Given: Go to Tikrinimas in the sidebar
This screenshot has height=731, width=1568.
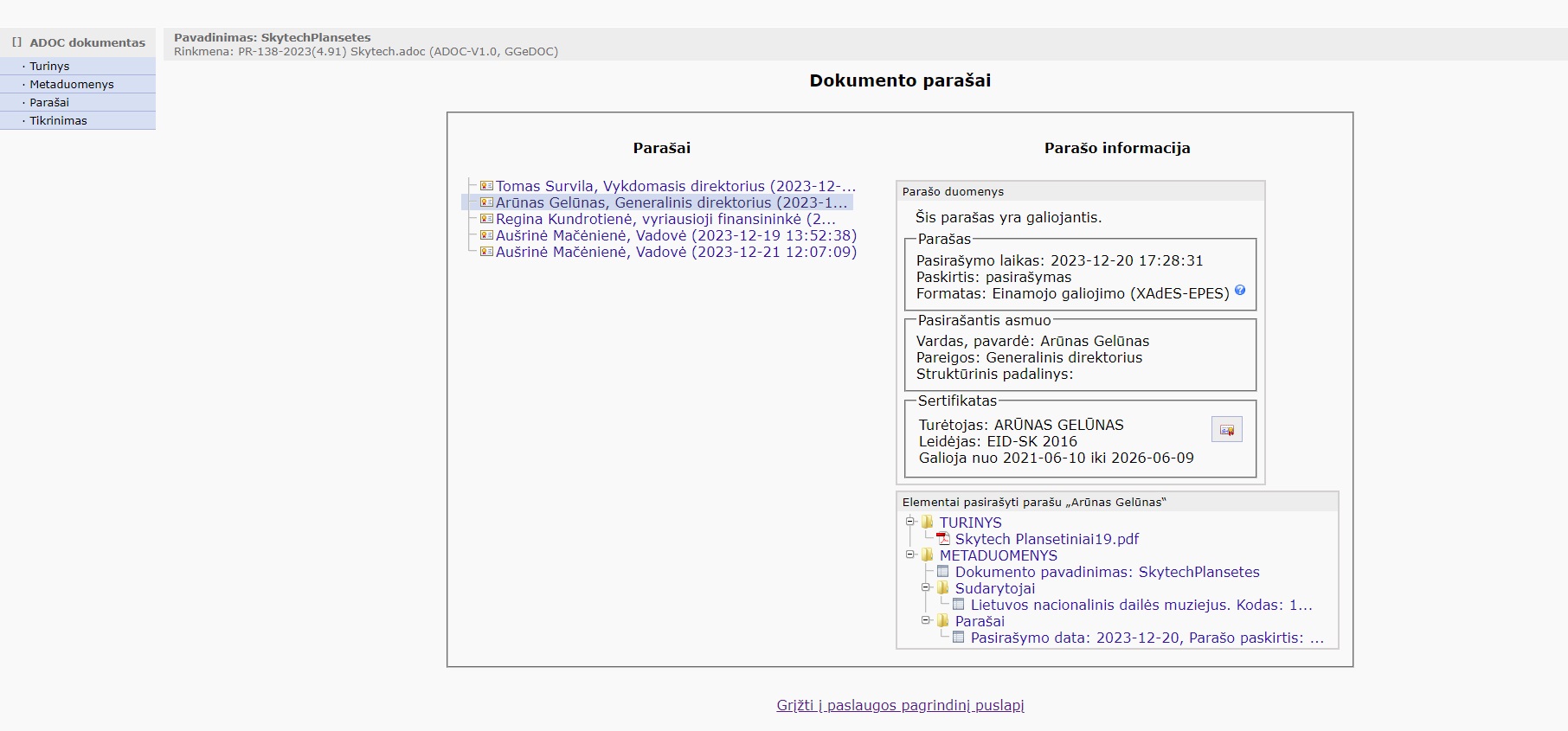Looking at the screenshot, I should (x=58, y=121).
